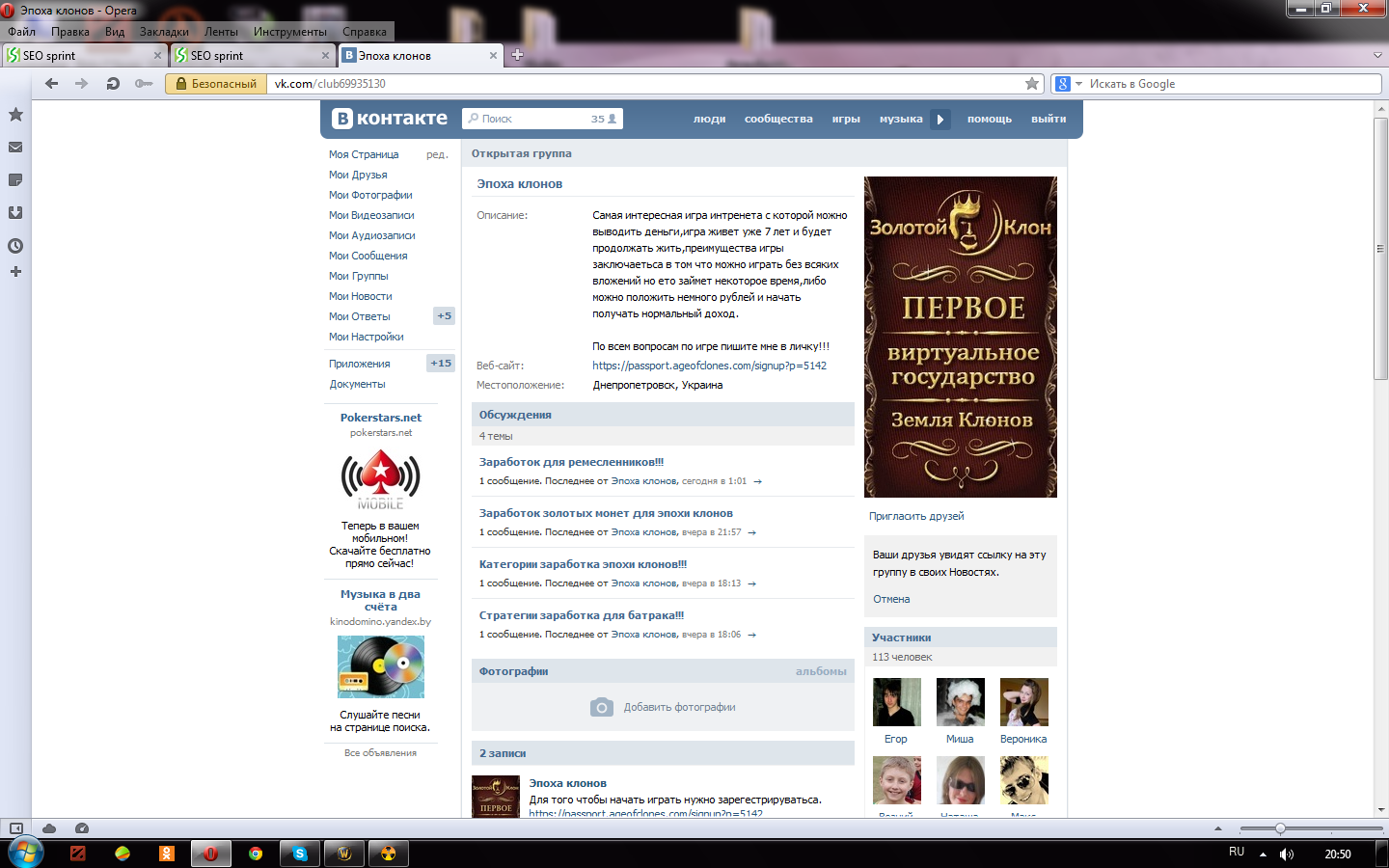Close the Эпоха клонов tab
1389x868 pixels.
pyautogui.click(x=493, y=56)
